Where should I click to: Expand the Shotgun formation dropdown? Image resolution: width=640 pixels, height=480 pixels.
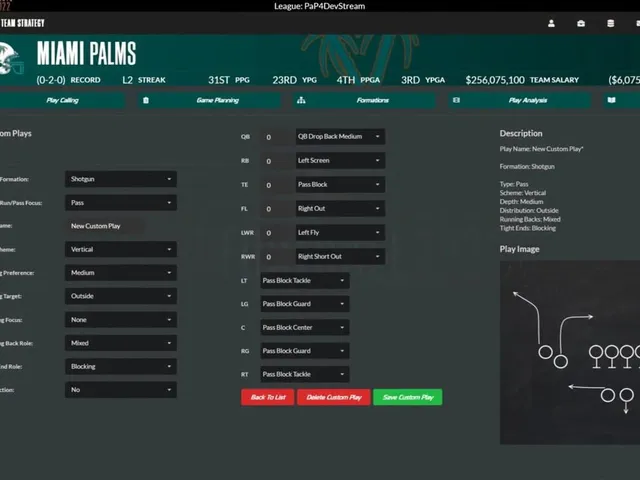tap(121, 179)
